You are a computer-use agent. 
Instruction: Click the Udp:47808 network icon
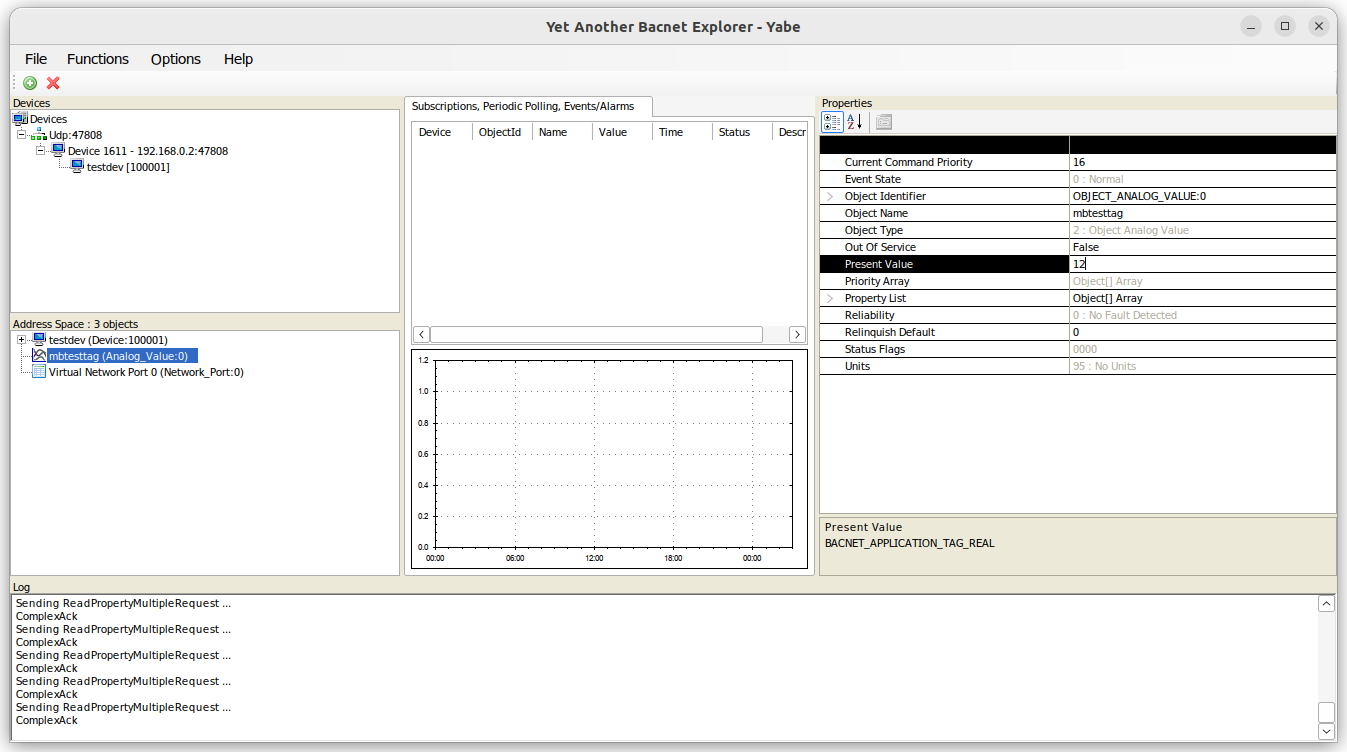click(40, 135)
